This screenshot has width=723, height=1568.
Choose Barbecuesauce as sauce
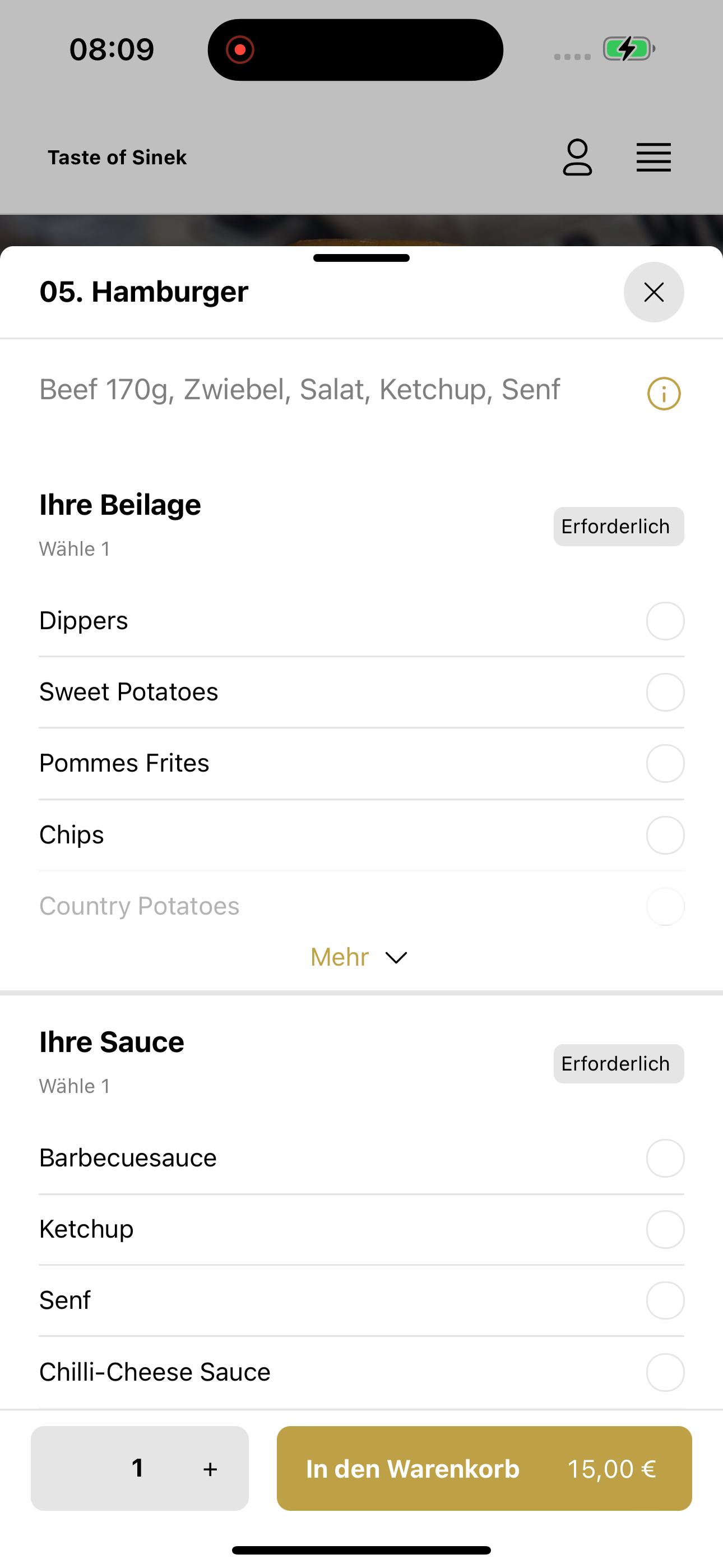point(361,1157)
